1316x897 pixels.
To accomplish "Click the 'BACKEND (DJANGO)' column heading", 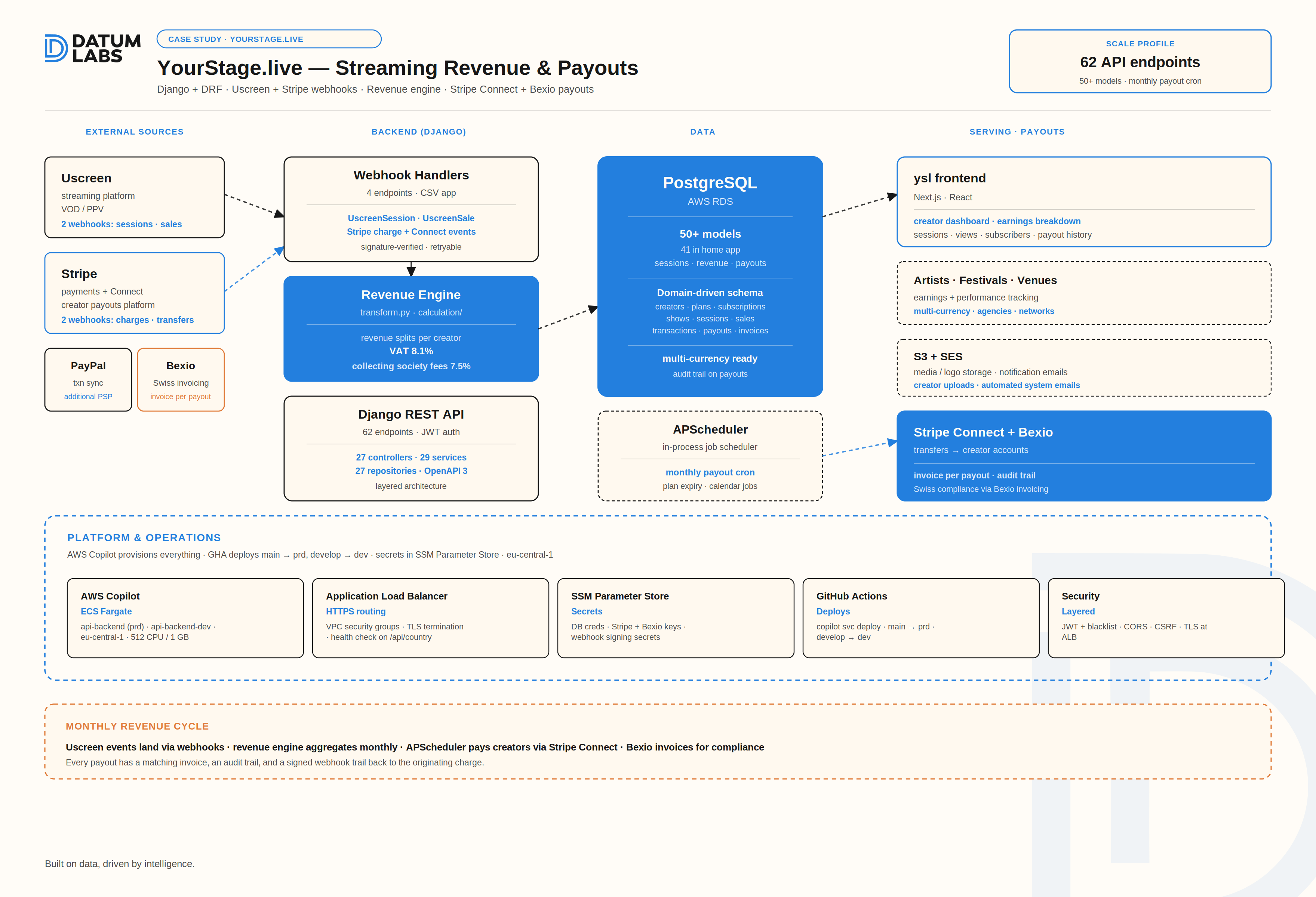I will pyautogui.click(x=419, y=132).
